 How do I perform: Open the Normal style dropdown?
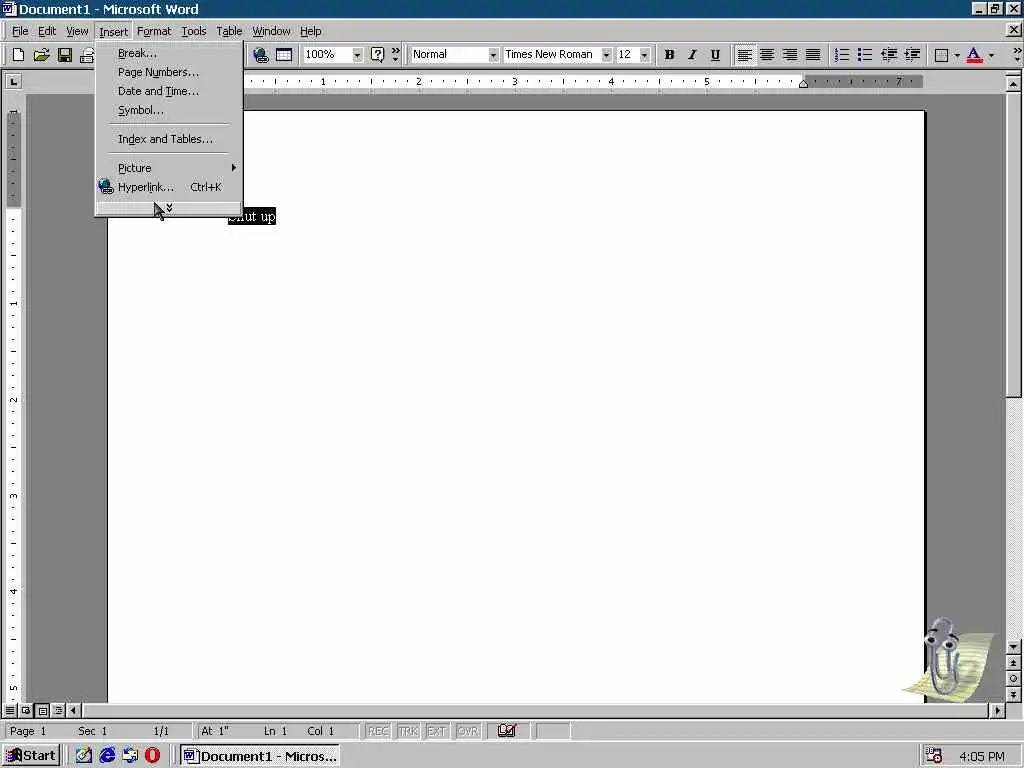click(493, 55)
